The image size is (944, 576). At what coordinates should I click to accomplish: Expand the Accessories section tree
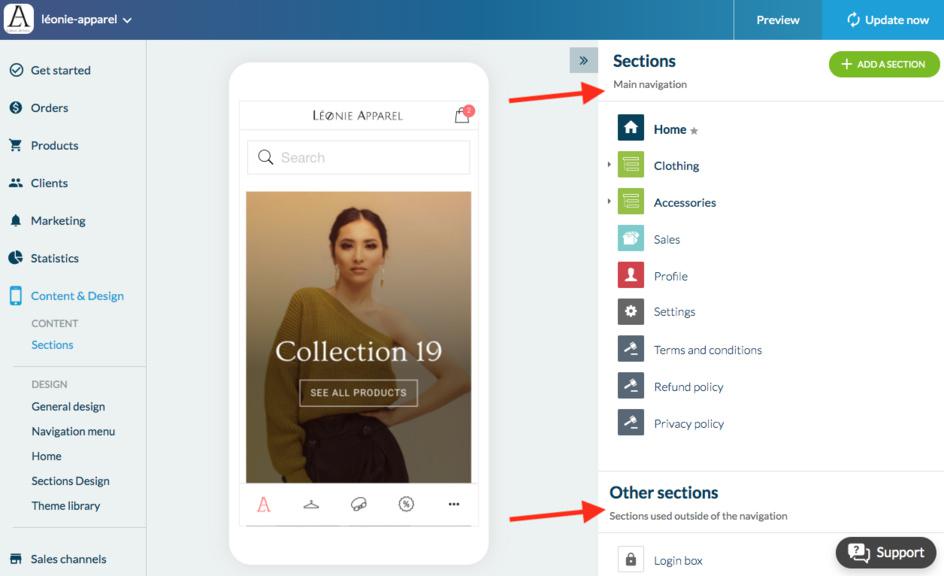coord(609,201)
